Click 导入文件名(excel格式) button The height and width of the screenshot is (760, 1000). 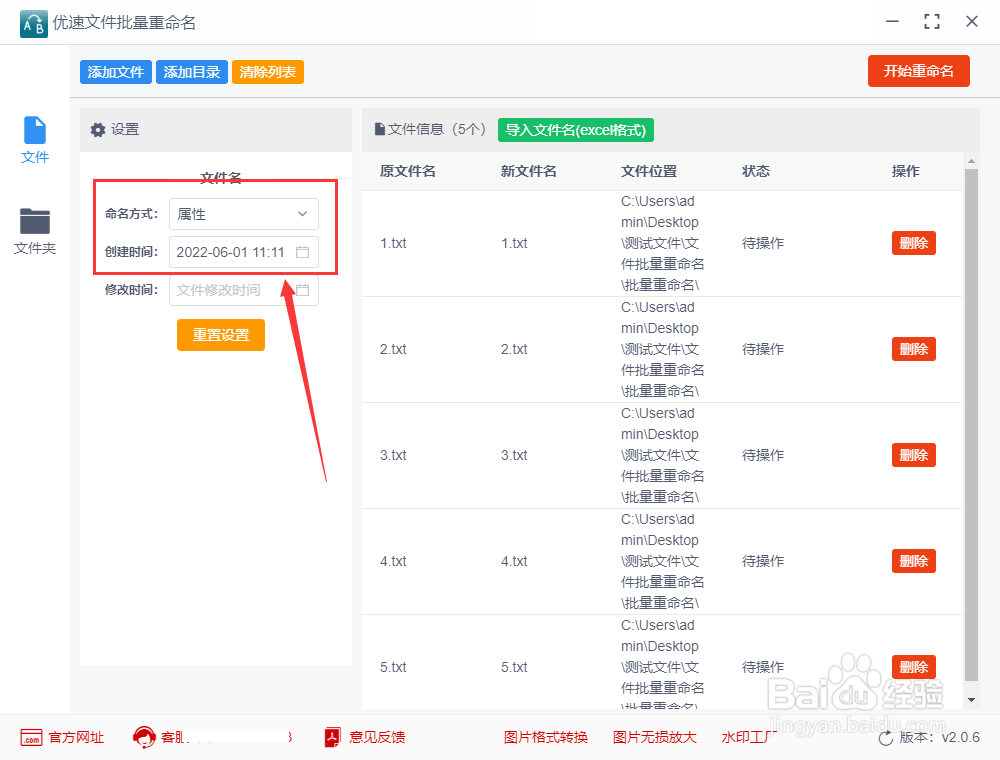(x=575, y=130)
